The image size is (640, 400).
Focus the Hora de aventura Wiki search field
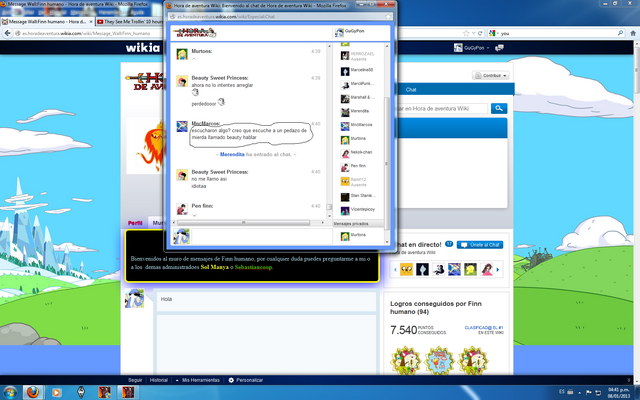coord(442,109)
